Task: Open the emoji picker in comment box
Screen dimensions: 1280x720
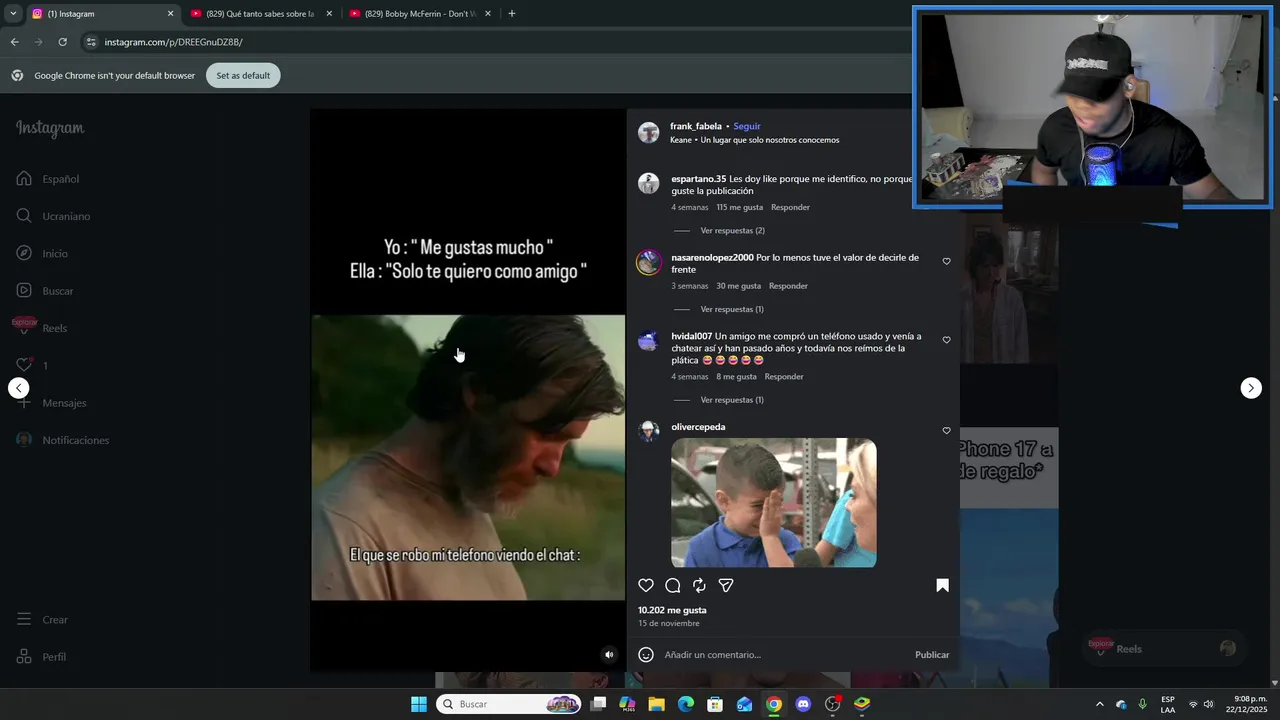Action: click(646, 655)
